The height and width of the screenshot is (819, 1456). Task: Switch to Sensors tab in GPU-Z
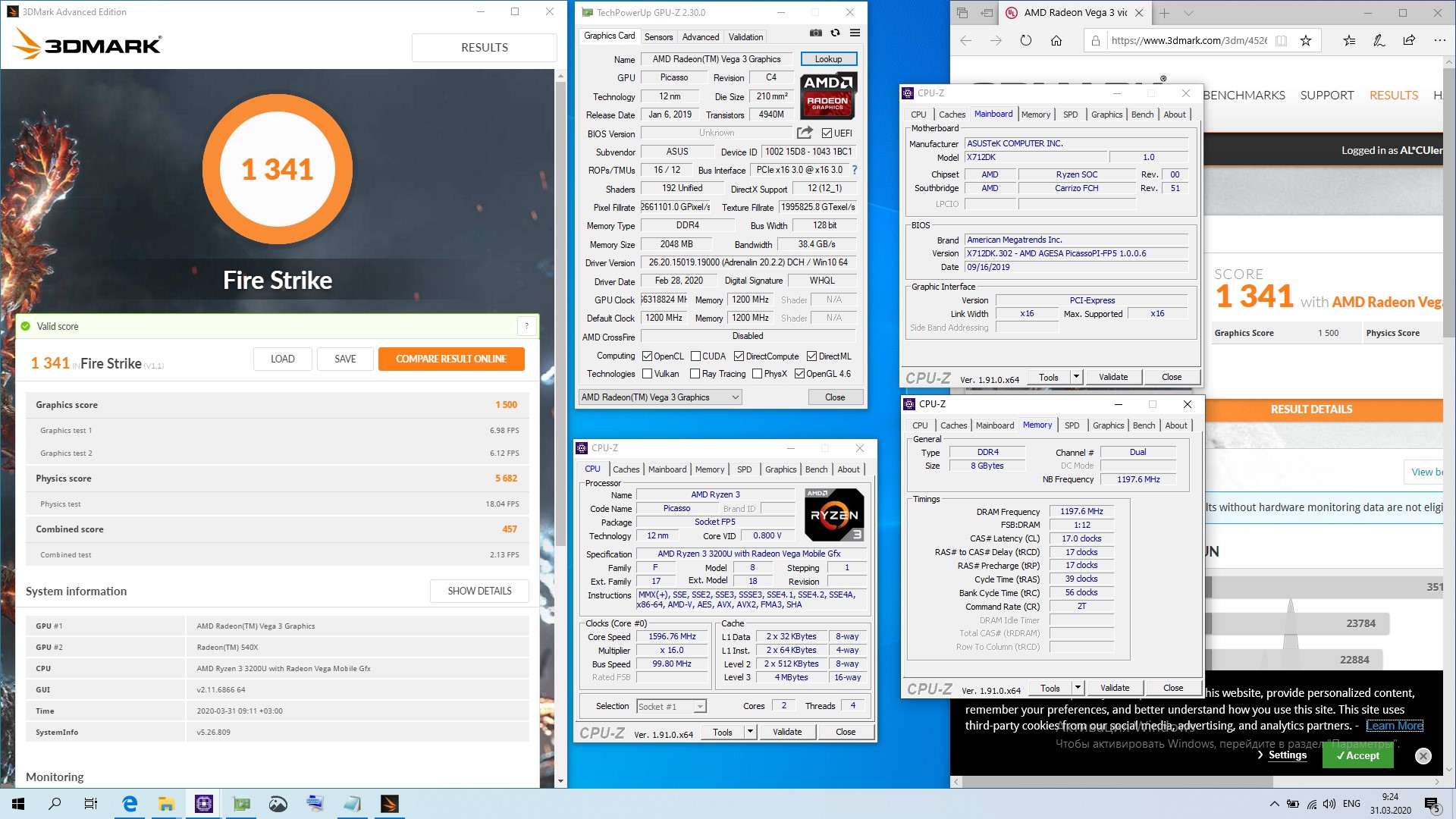pyautogui.click(x=658, y=36)
